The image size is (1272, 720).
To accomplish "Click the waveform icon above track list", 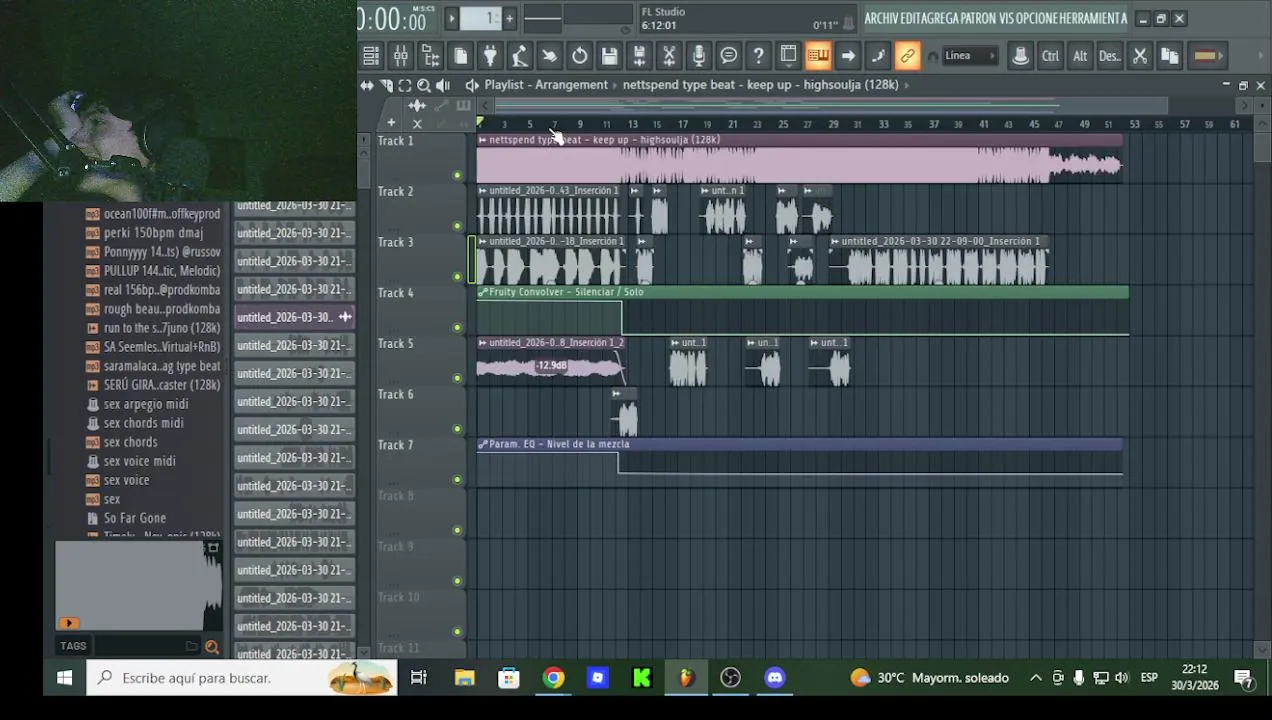I will point(417,105).
